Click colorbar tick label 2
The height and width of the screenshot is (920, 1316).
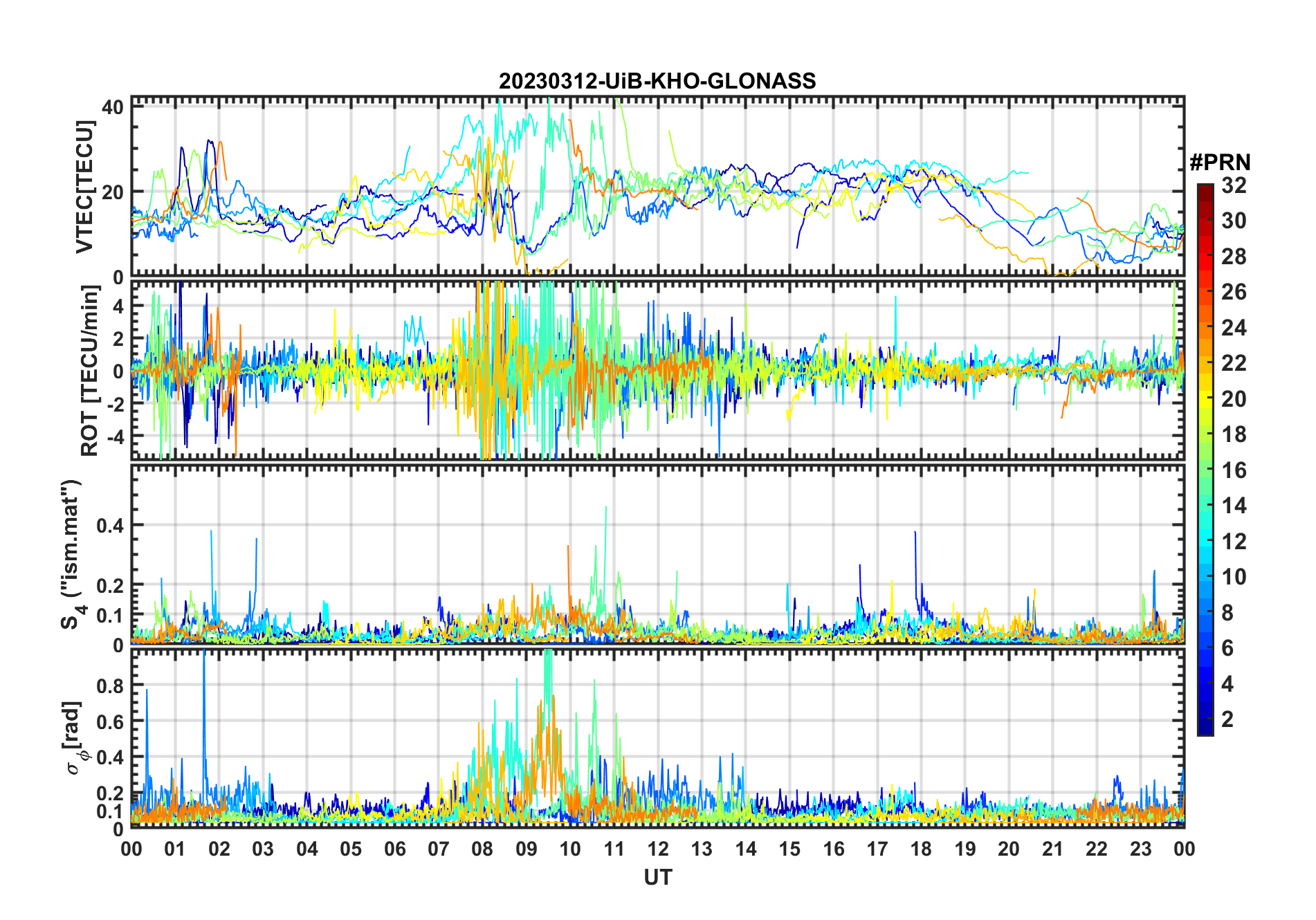(x=1227, y=719)
